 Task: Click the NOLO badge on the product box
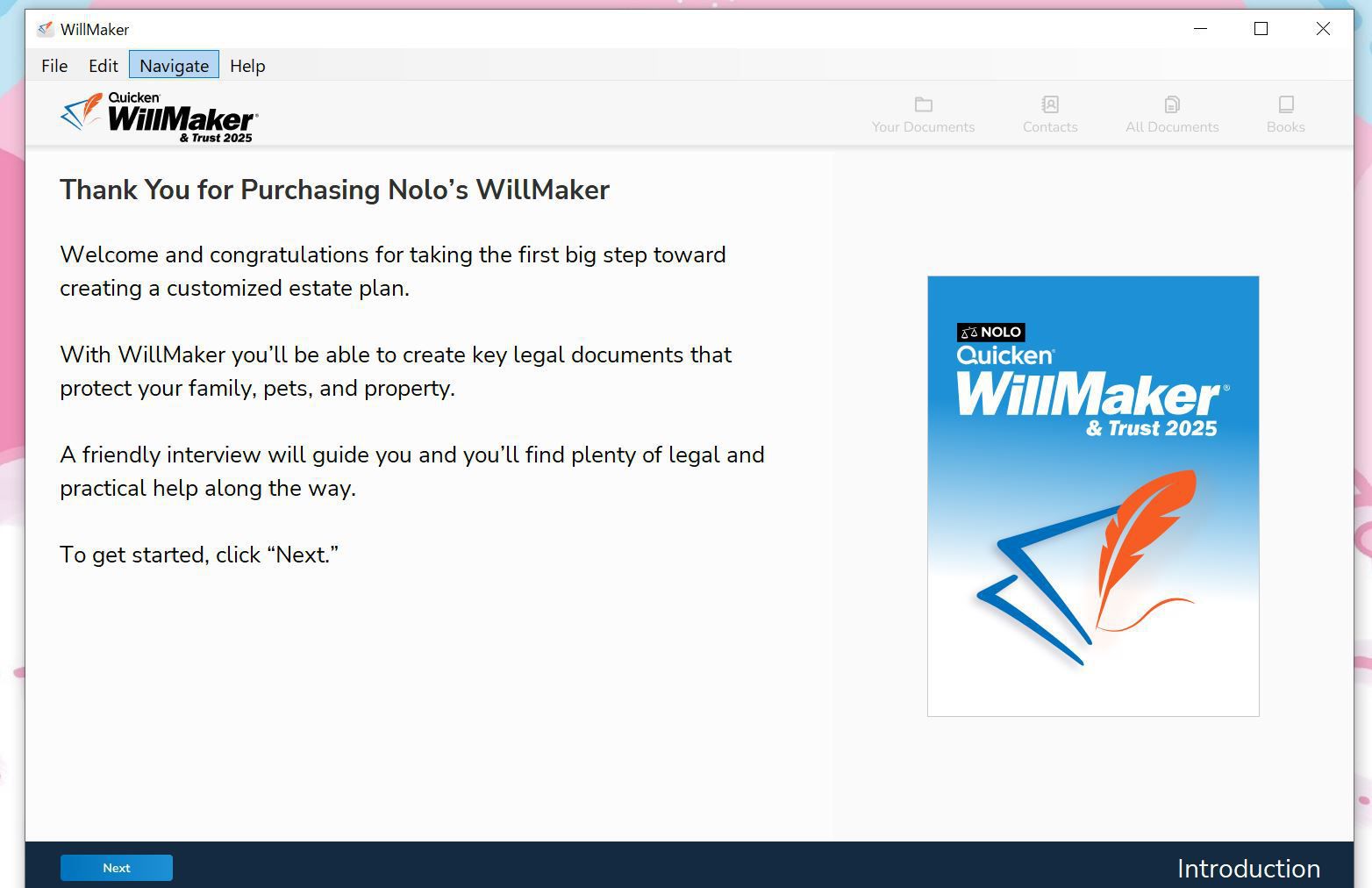point(990,332)
